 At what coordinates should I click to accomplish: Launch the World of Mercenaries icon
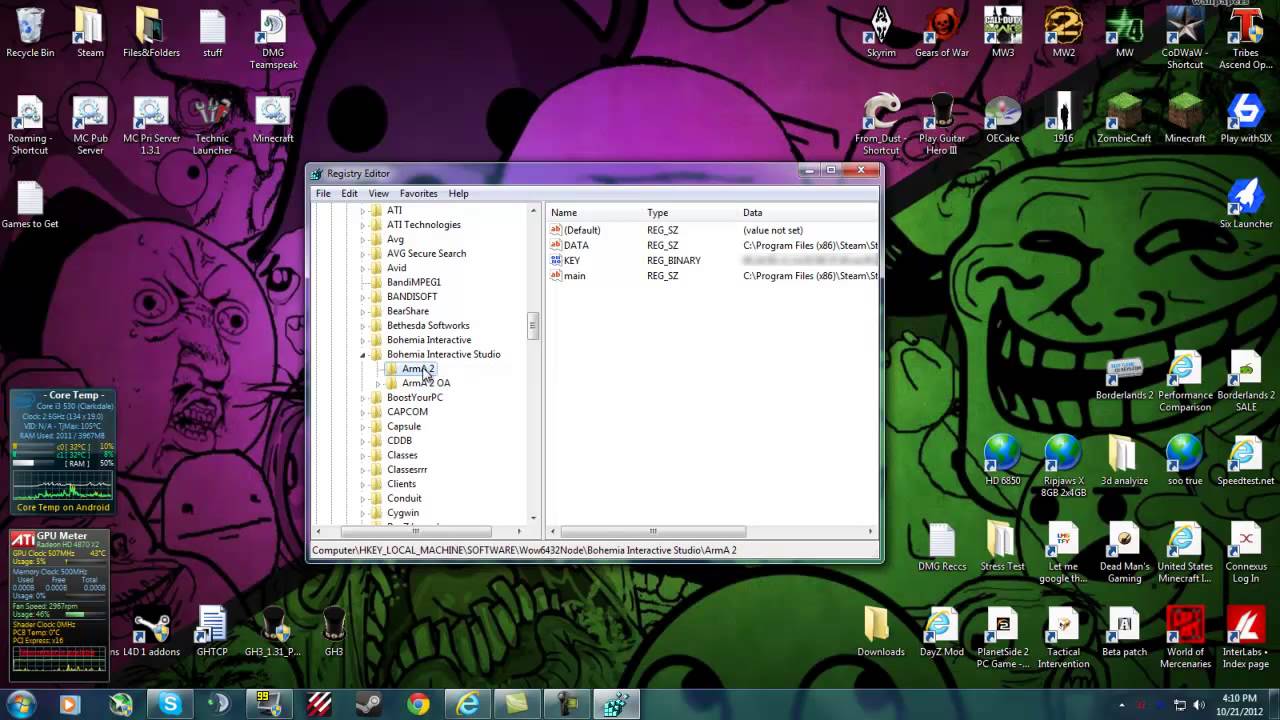[x=1185, y=638]
